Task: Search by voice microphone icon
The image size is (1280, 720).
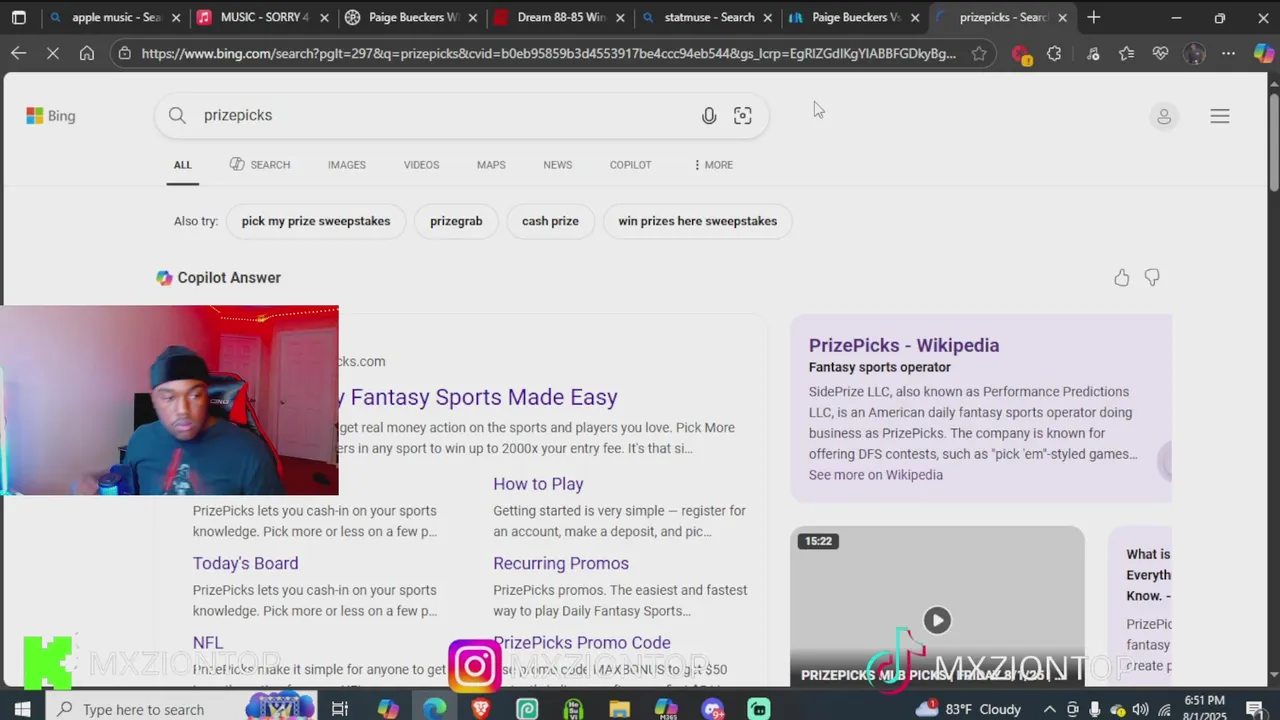Action: 709,116
